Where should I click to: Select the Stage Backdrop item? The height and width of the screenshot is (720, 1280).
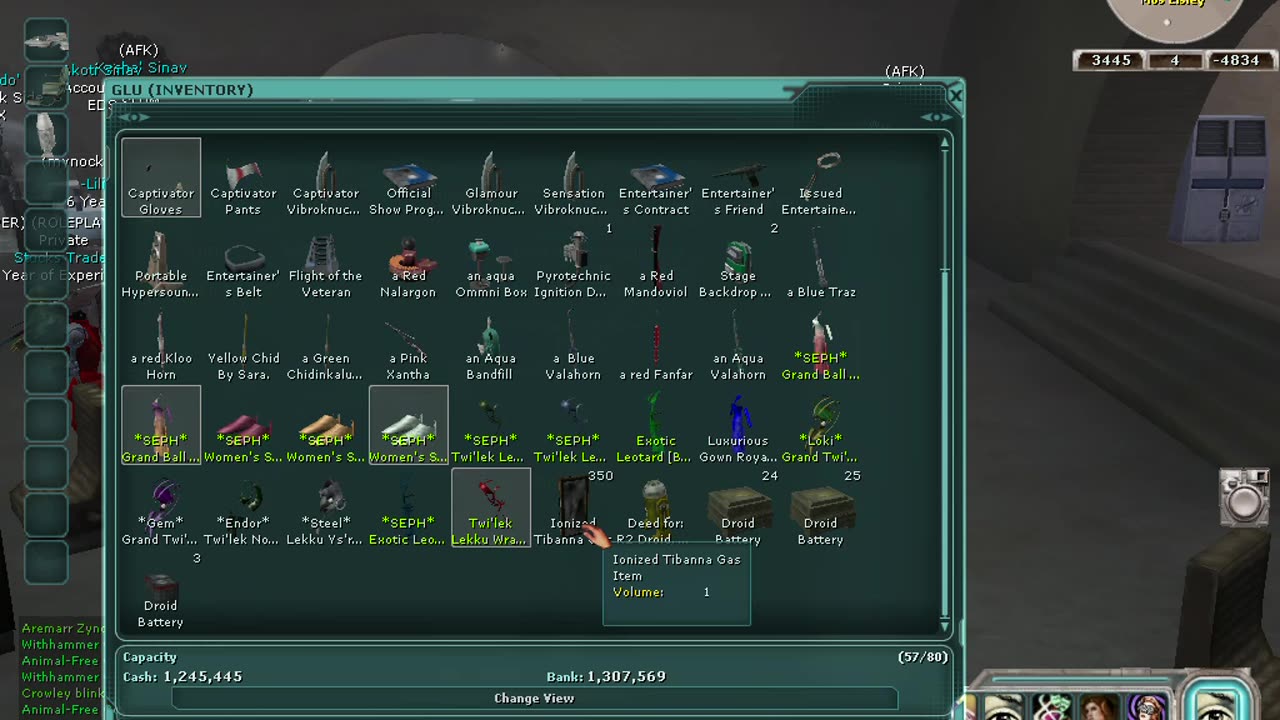pos(738,261)
